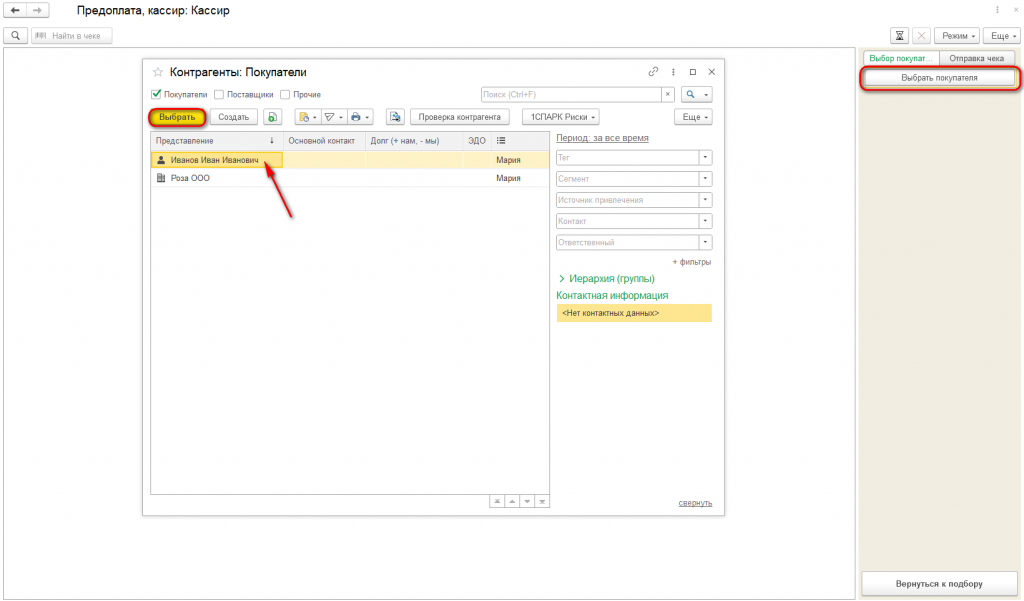The width and height of the screenshot is (1024, 601).
Task: Jump to the last row of list
Action: click(x=542, y=502)
